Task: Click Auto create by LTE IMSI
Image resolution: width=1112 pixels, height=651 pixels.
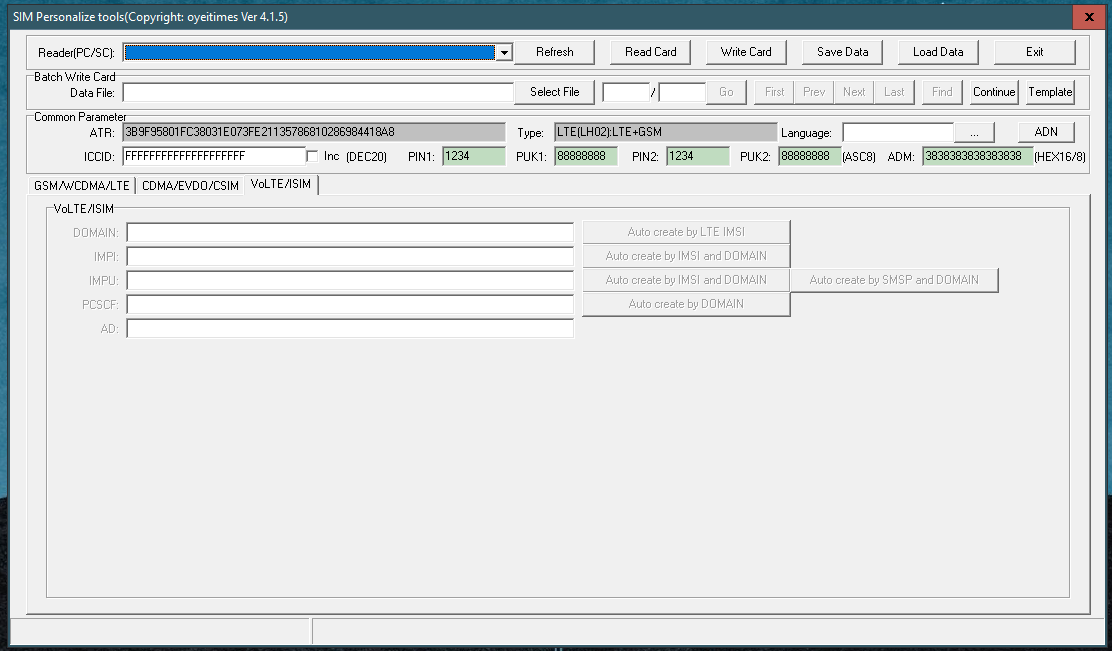Action: pos(686,231)
